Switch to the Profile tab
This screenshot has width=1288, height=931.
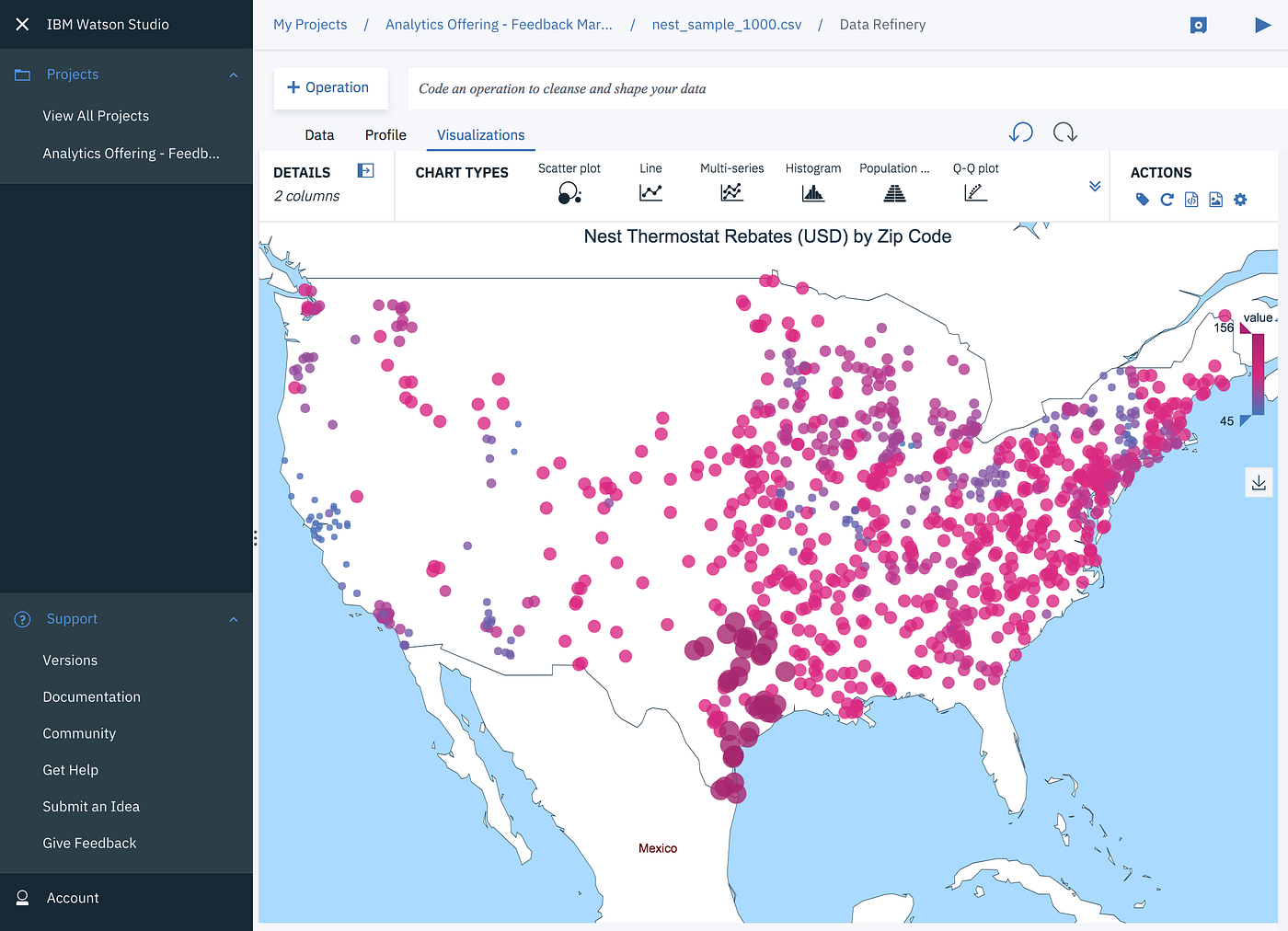pyautogui.click(x=385, y=135)
